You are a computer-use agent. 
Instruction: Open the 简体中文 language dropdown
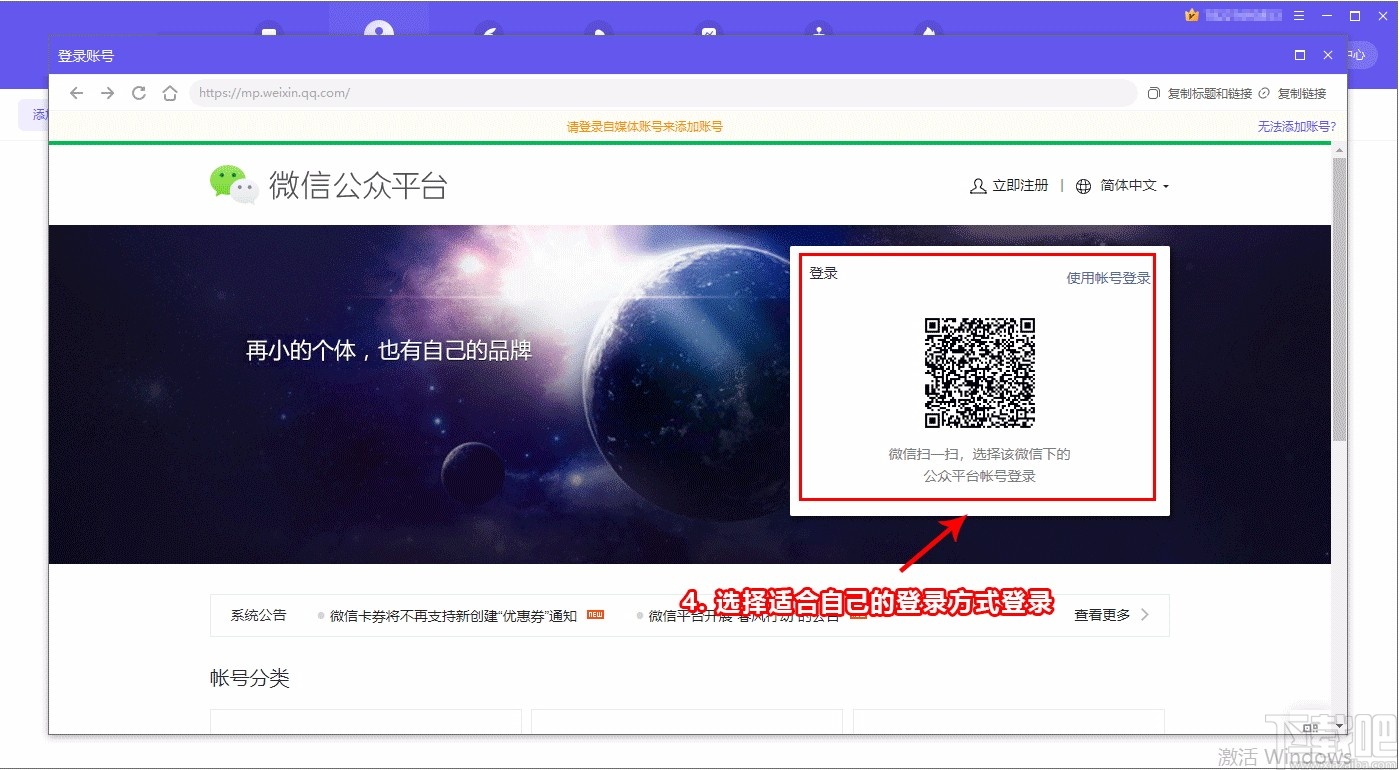[1130, 185]
